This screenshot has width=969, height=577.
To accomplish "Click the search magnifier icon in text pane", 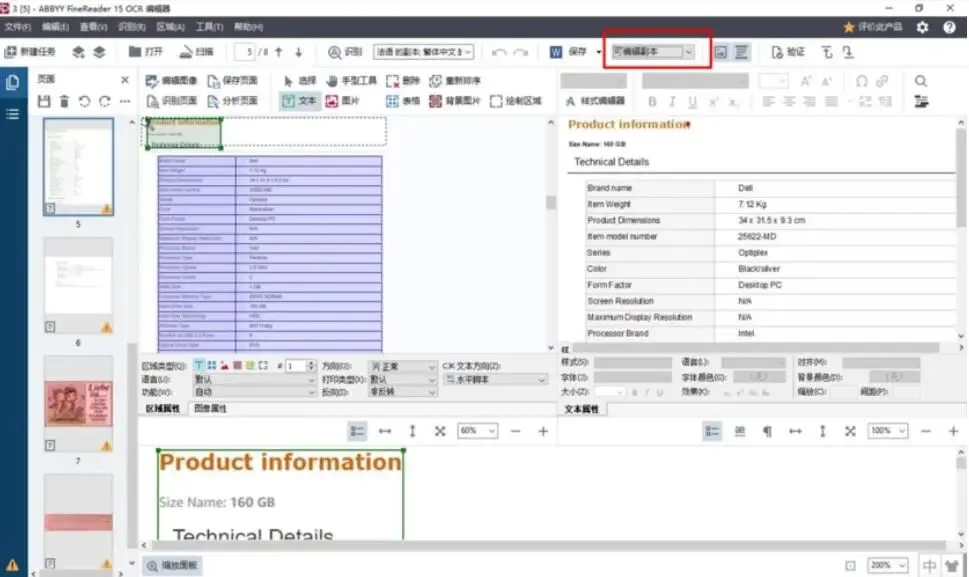I will tap(921, 81).
